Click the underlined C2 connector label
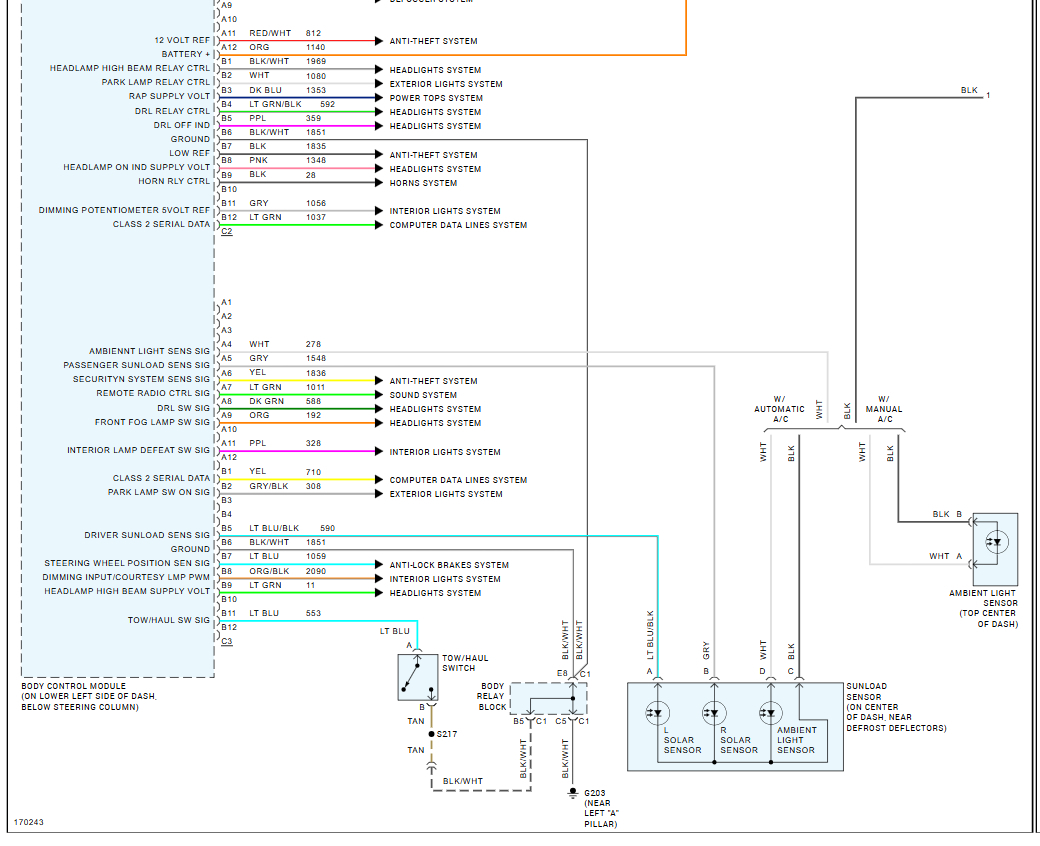The height and width of the screenshot is (846, 1040). tap(227, 231)
